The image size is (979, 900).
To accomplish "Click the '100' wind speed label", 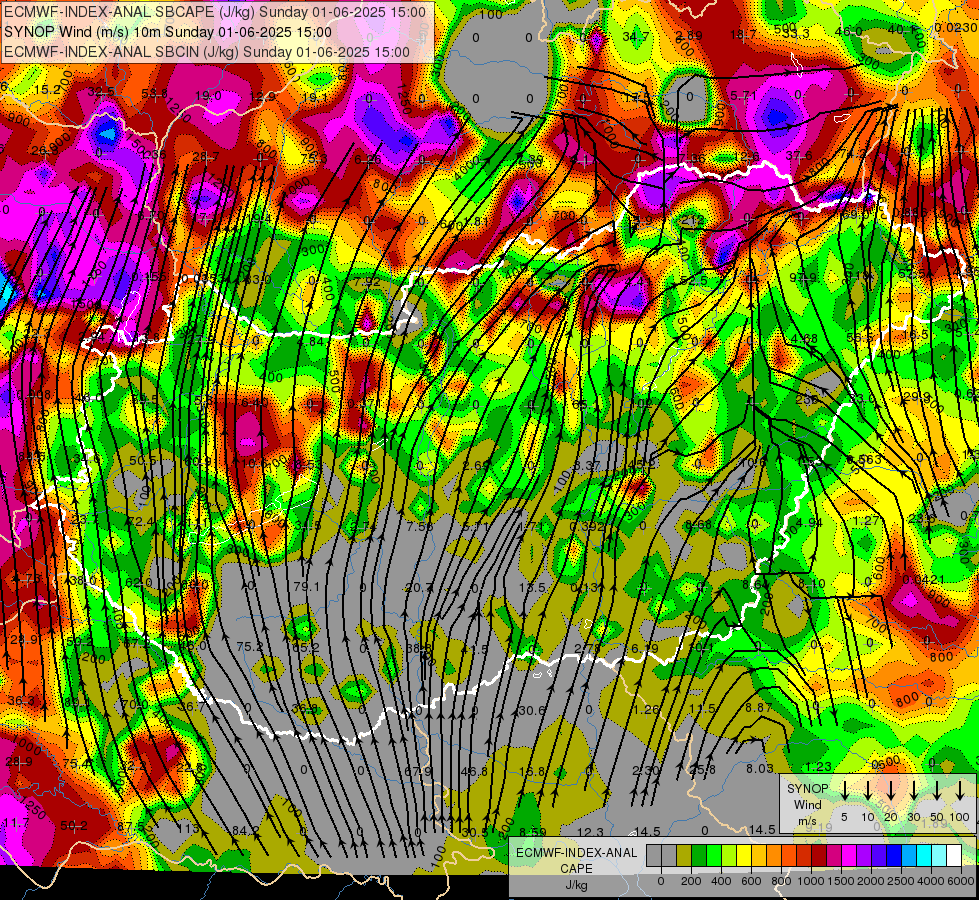I will tap(960, 817).
